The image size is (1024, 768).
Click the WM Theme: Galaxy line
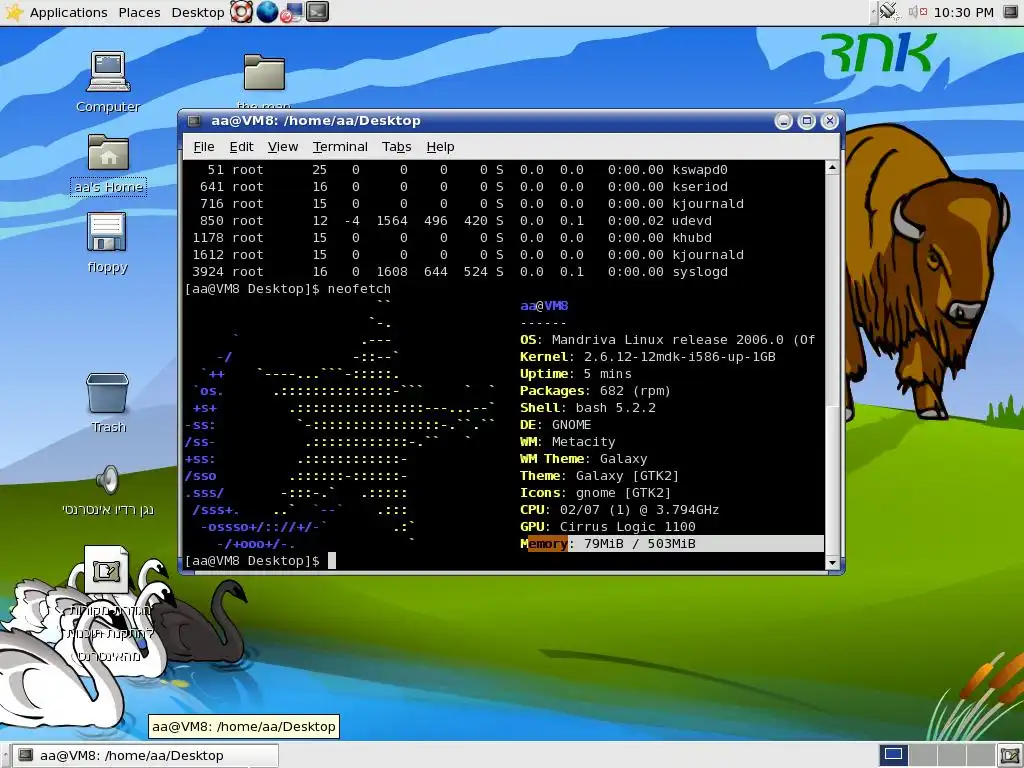click(x=584, y=458)
